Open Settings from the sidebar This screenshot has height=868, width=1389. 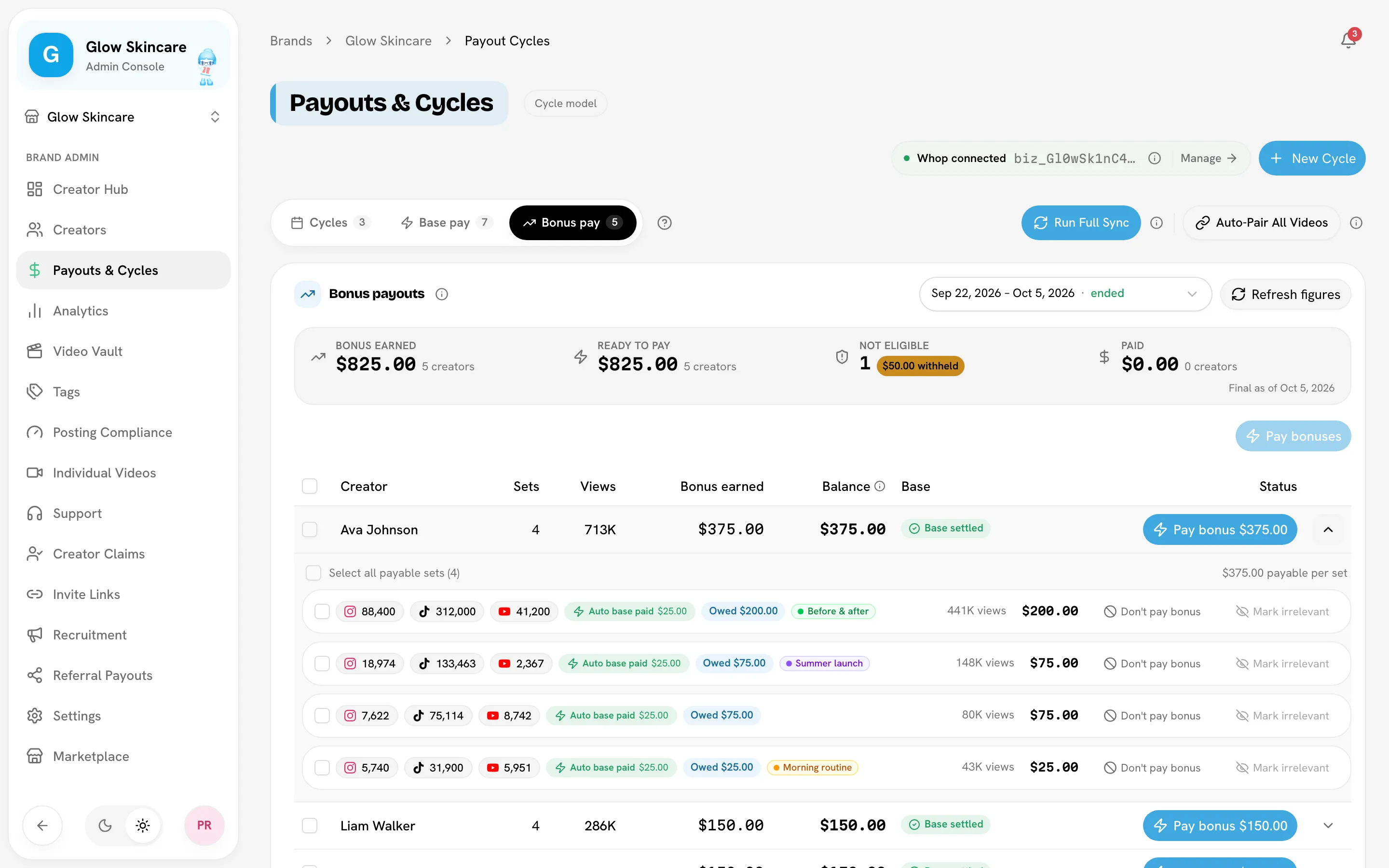pos(123,716)
